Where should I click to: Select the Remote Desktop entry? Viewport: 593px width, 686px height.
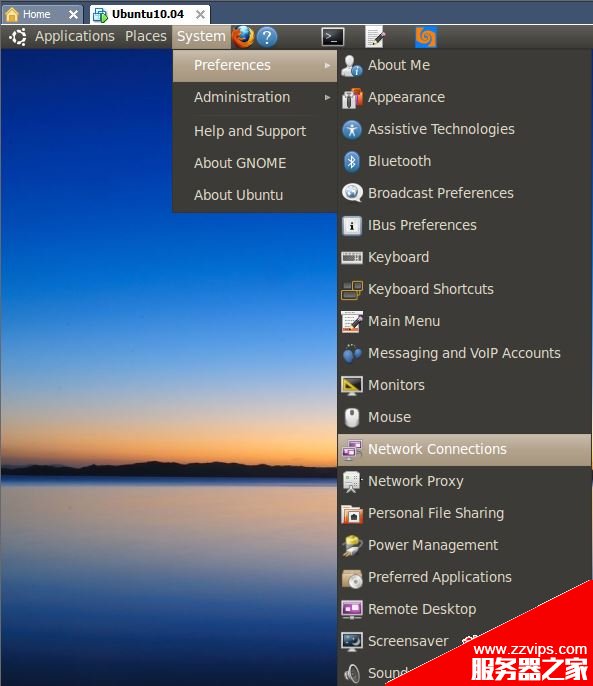click(x=465, y=609)
